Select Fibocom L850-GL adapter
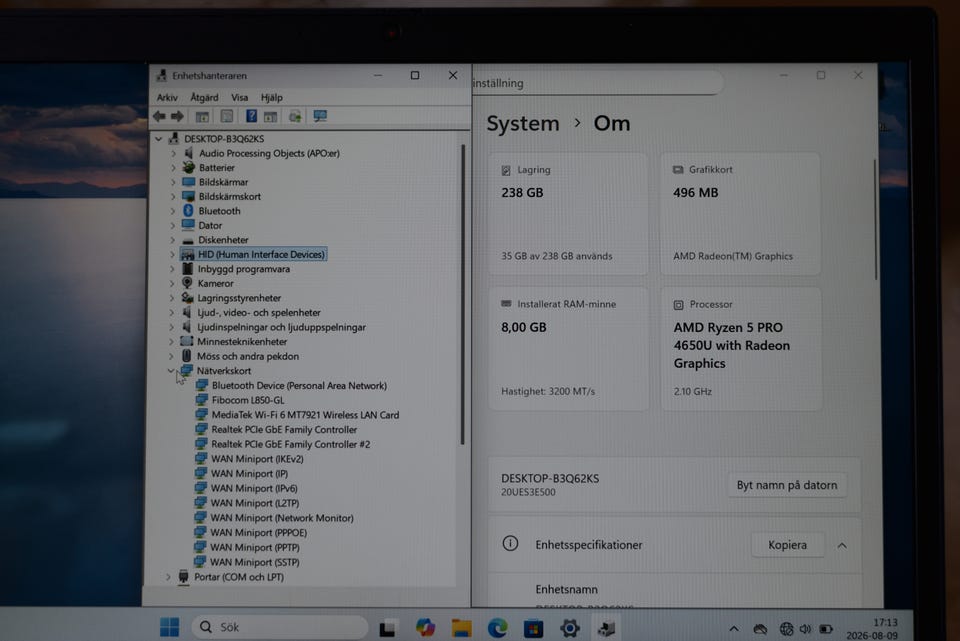Image resolution: width=960 pixels, height=641 pixels. pyautogui.click(x=248, y=400)
